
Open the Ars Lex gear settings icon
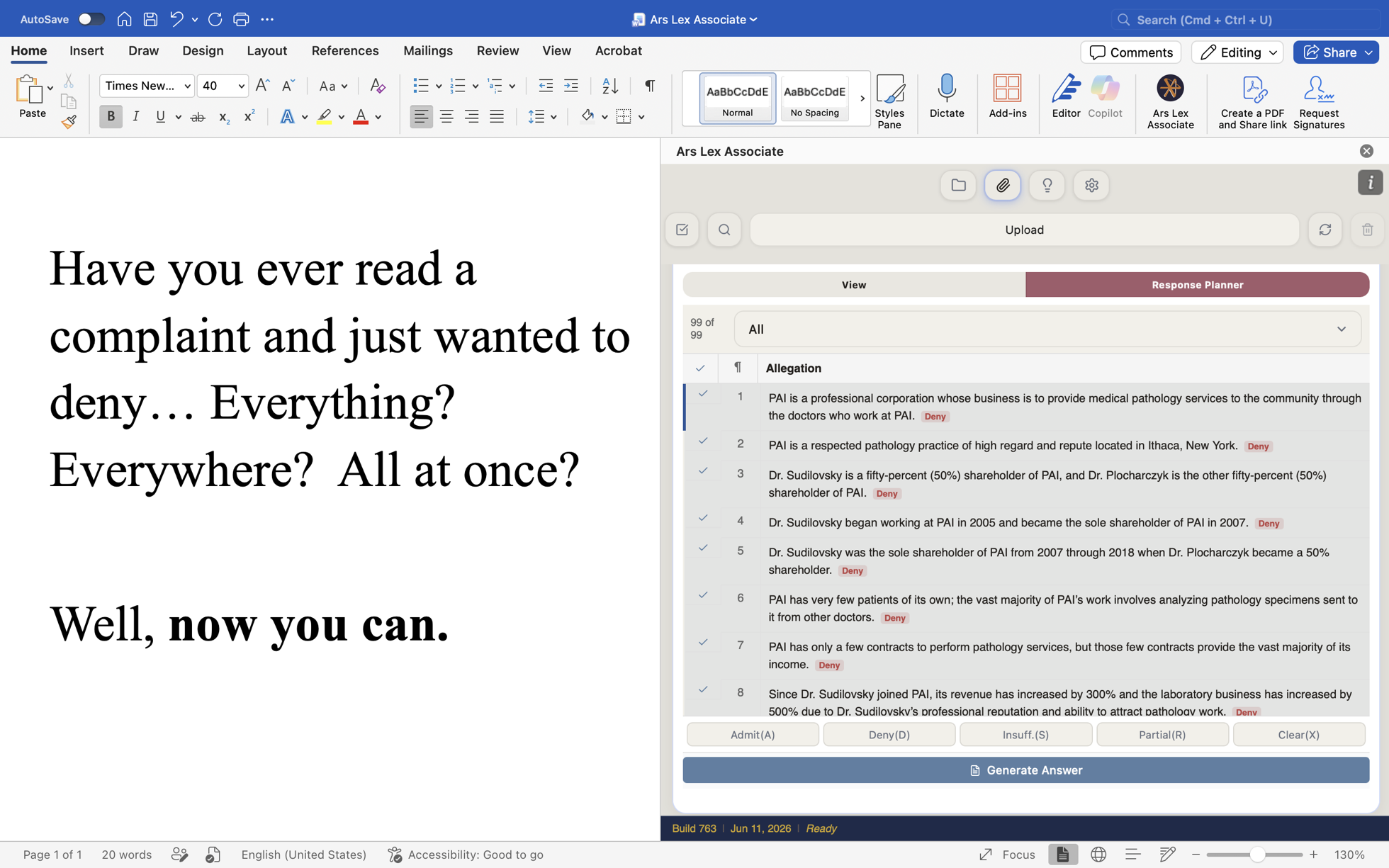click(1091, 186)
